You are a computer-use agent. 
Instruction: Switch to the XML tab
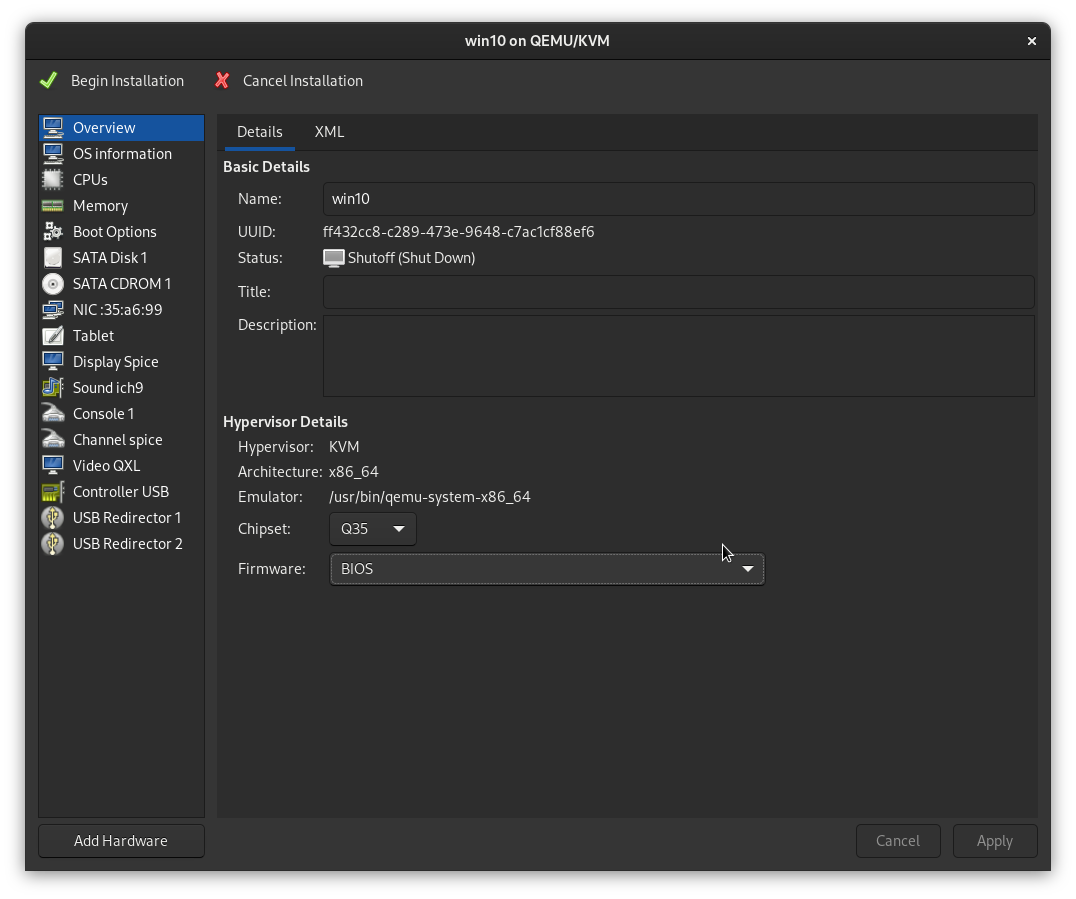tap(329, 132)
